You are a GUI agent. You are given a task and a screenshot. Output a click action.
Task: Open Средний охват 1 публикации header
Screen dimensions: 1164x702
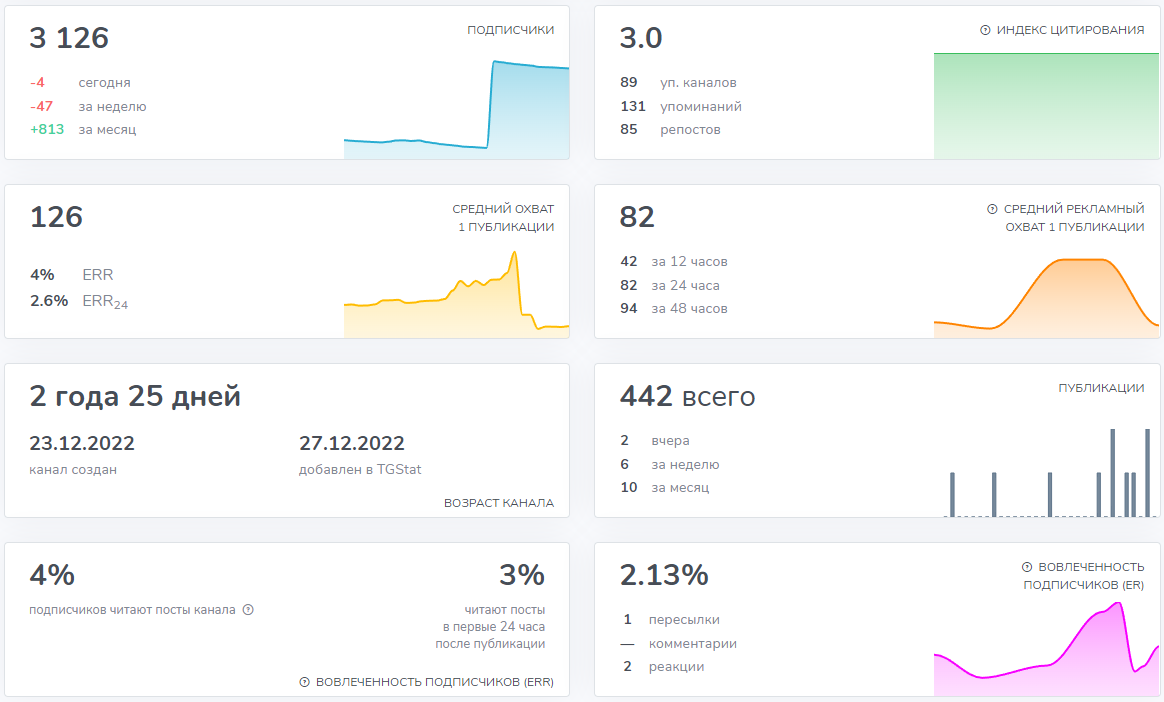point(503,218)
